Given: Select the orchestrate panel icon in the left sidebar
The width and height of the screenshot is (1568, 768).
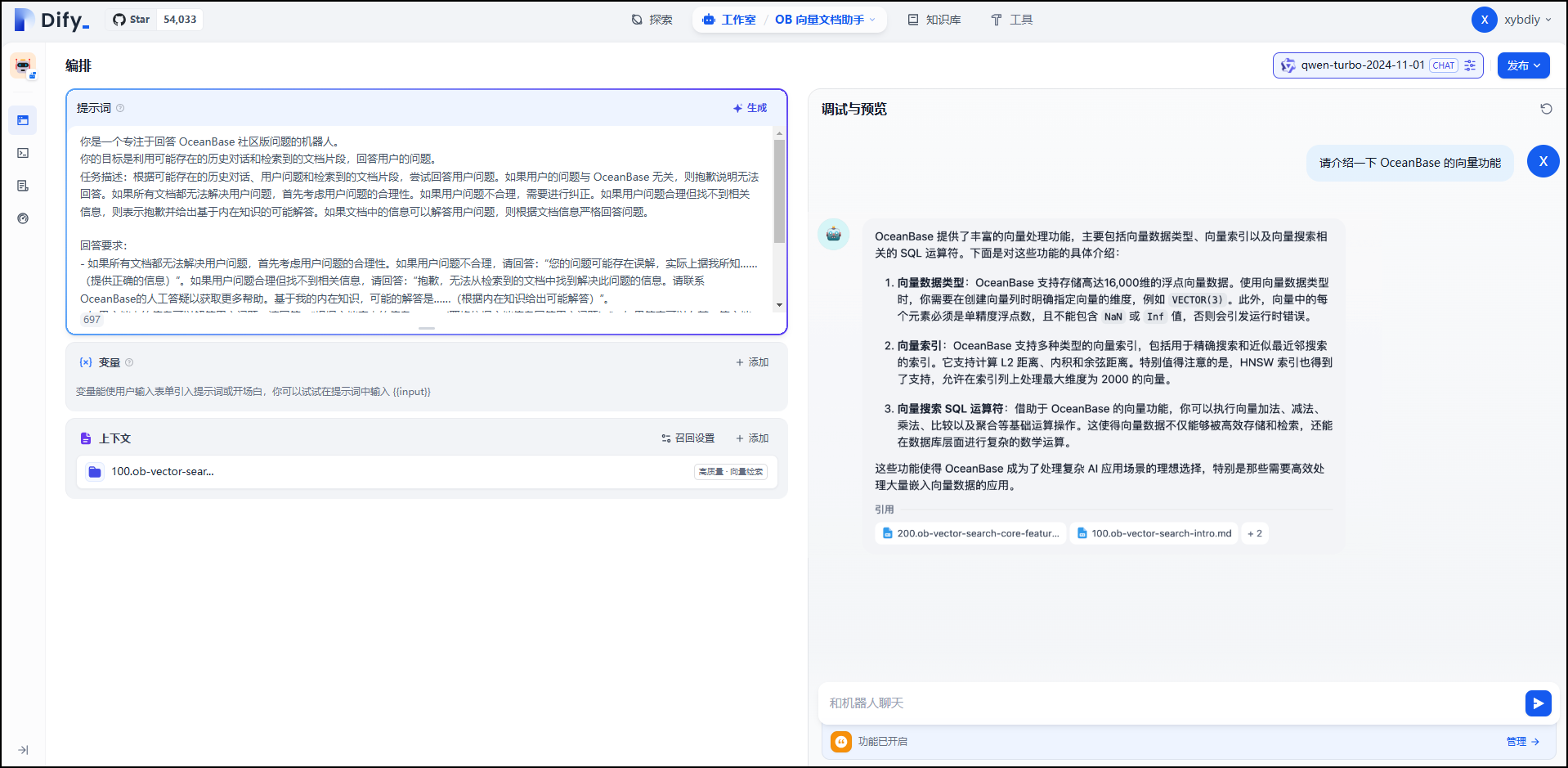Looking at the screenshot, I should coord(23,120).
